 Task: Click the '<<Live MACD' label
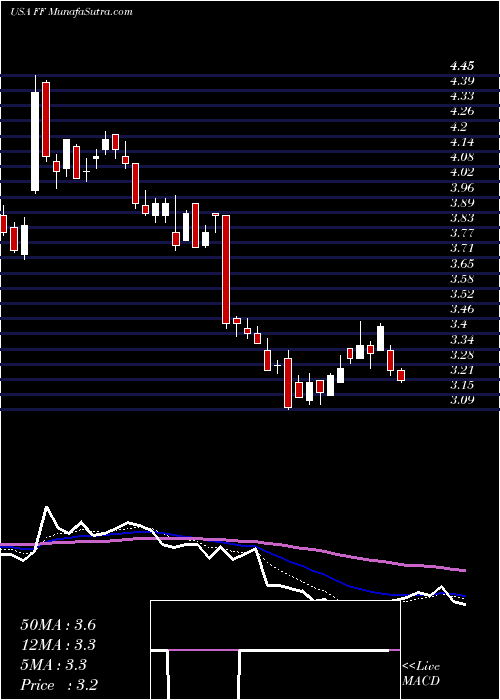[421, 674]
